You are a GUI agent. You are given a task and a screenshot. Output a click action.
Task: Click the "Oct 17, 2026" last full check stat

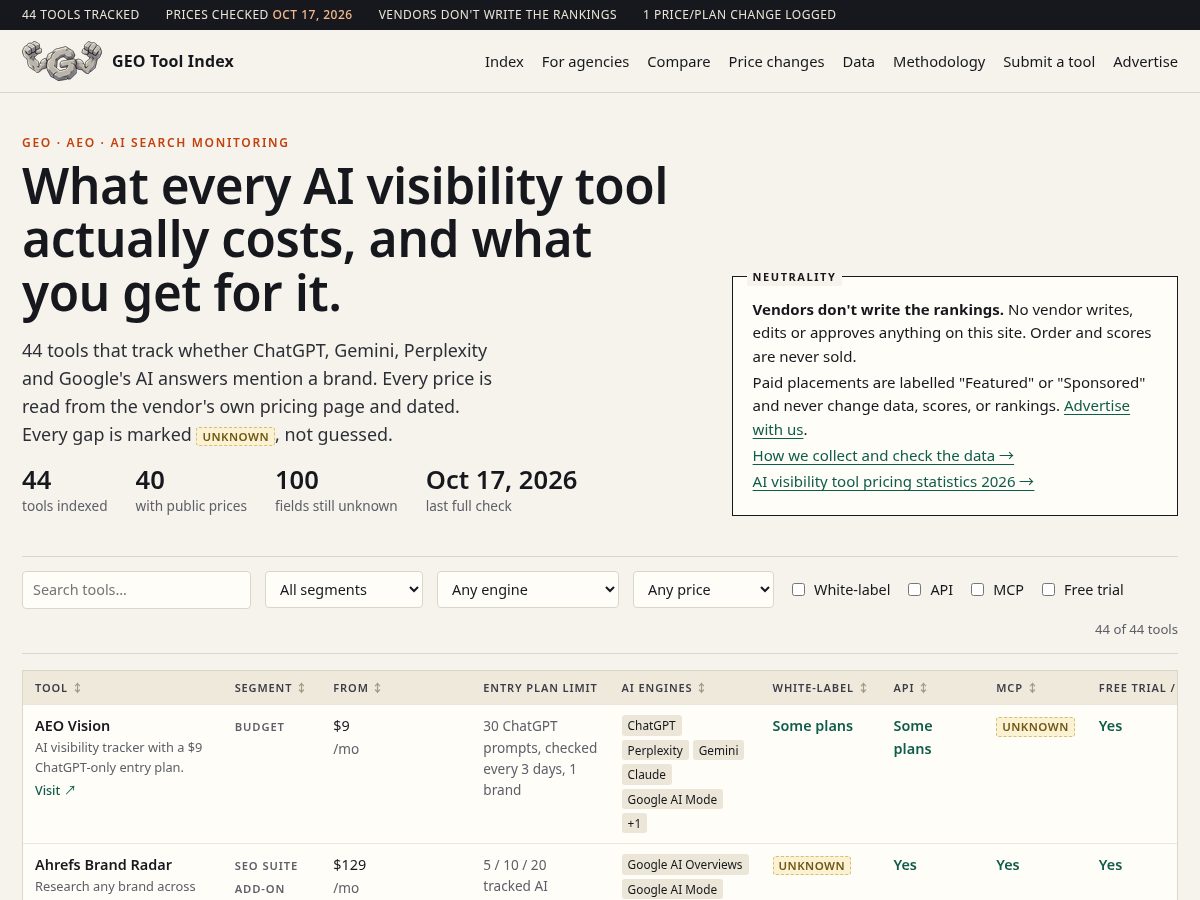(x=501, y=491)
